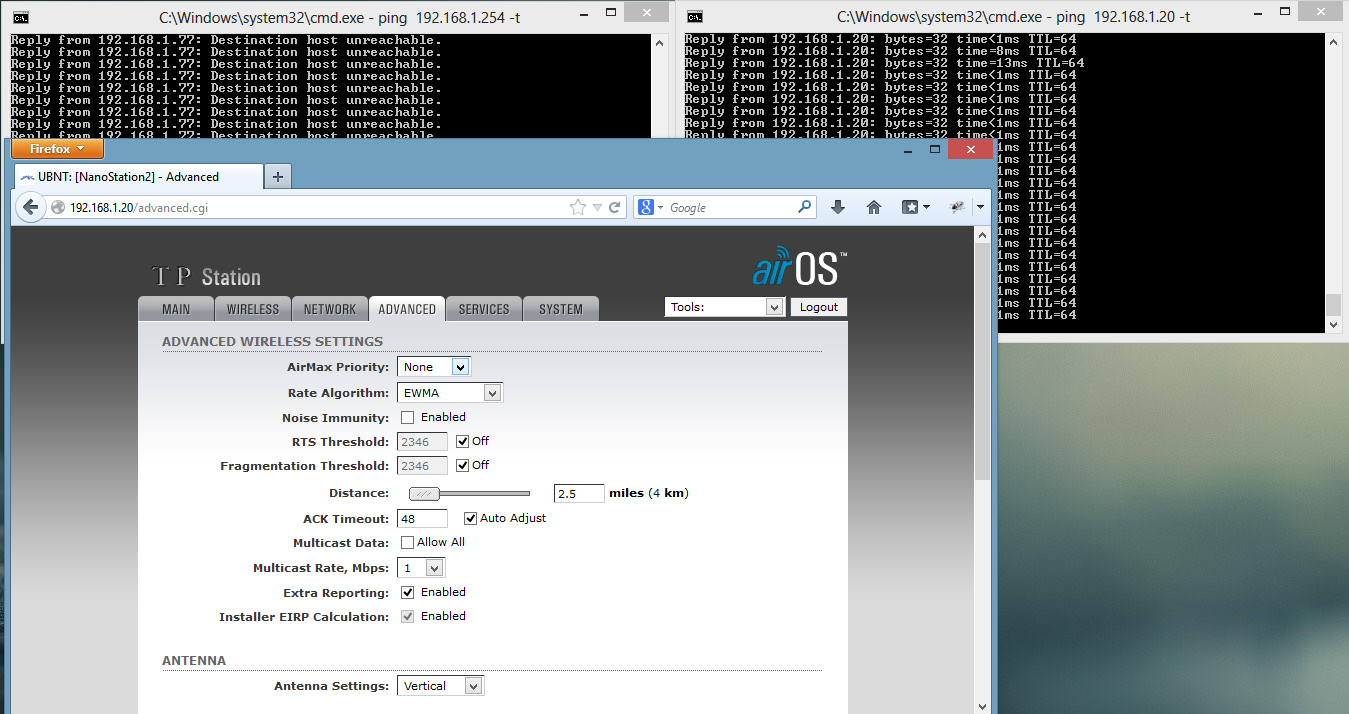Click the airOS logo

799,268
